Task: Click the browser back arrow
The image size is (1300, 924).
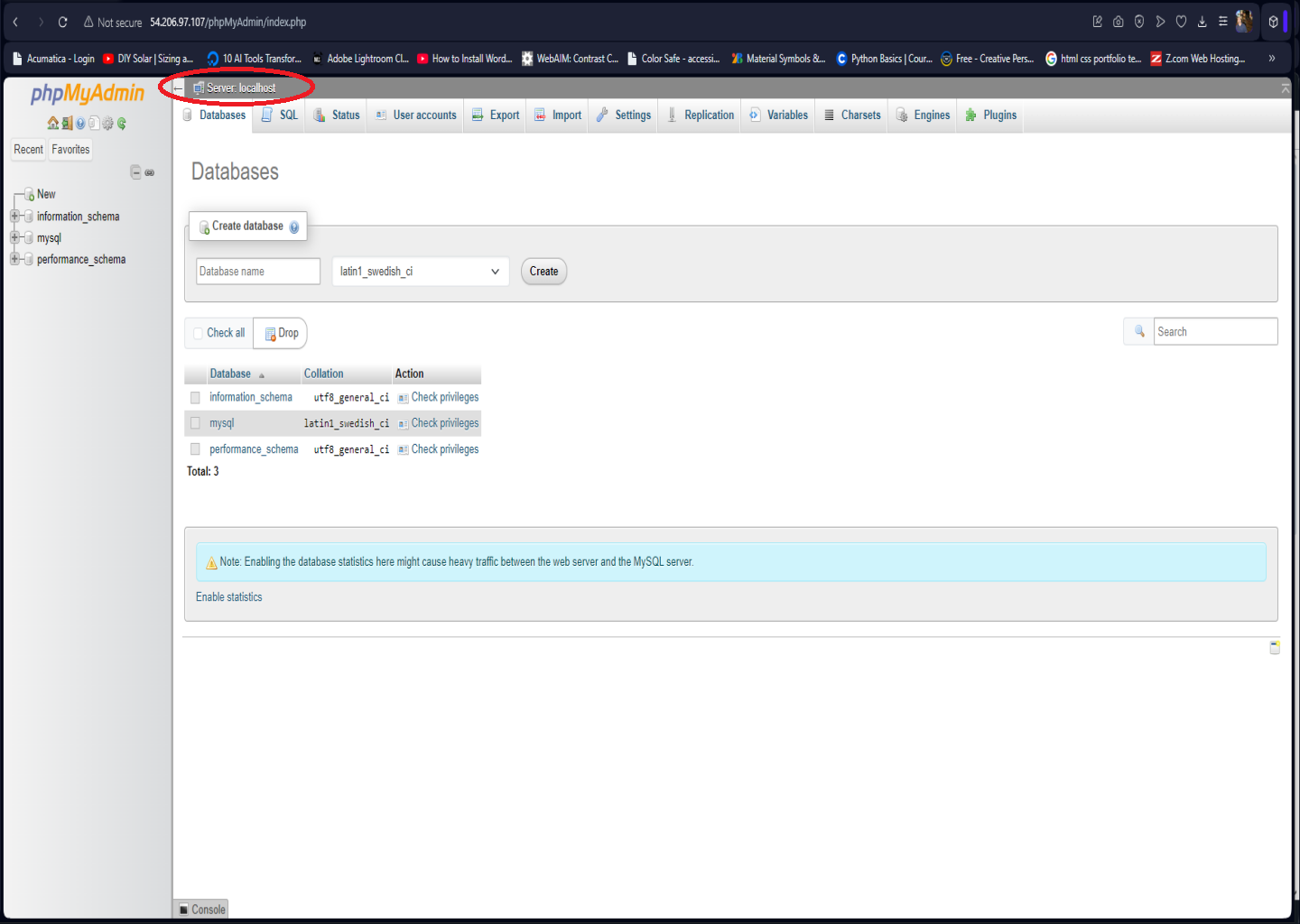Action: click(15, 22)
